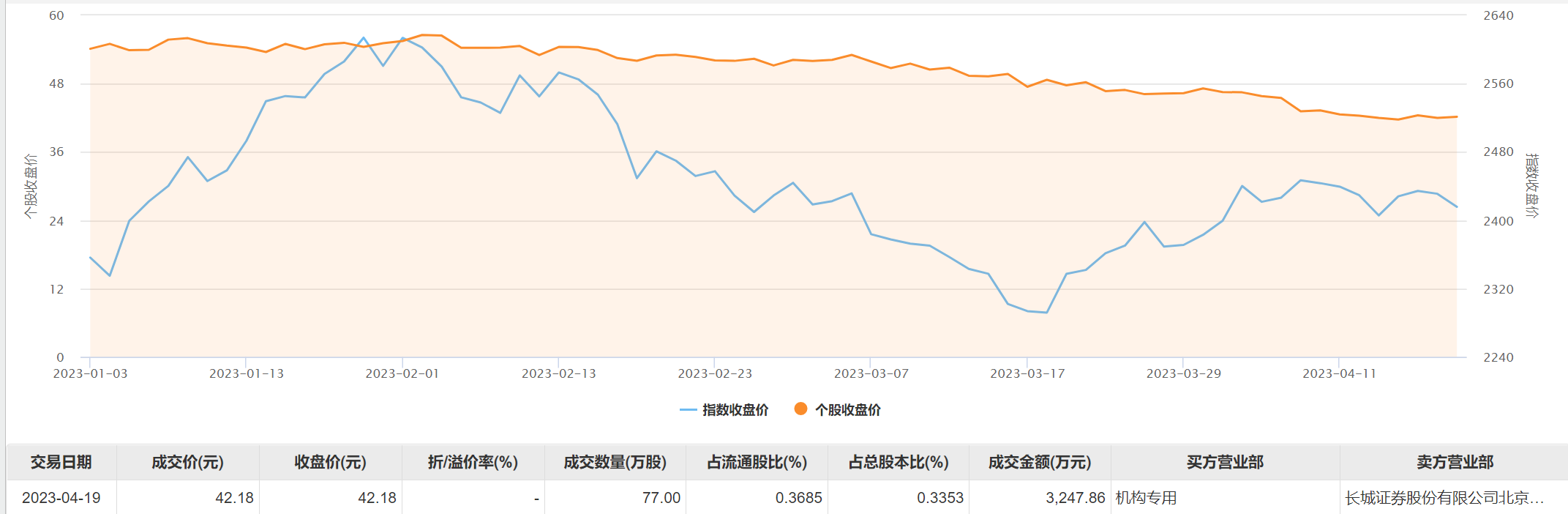Viewport: 1568px width, 514px height.
Task: Toggle the 个股收盘价 legend label
Action: [847, 410]
